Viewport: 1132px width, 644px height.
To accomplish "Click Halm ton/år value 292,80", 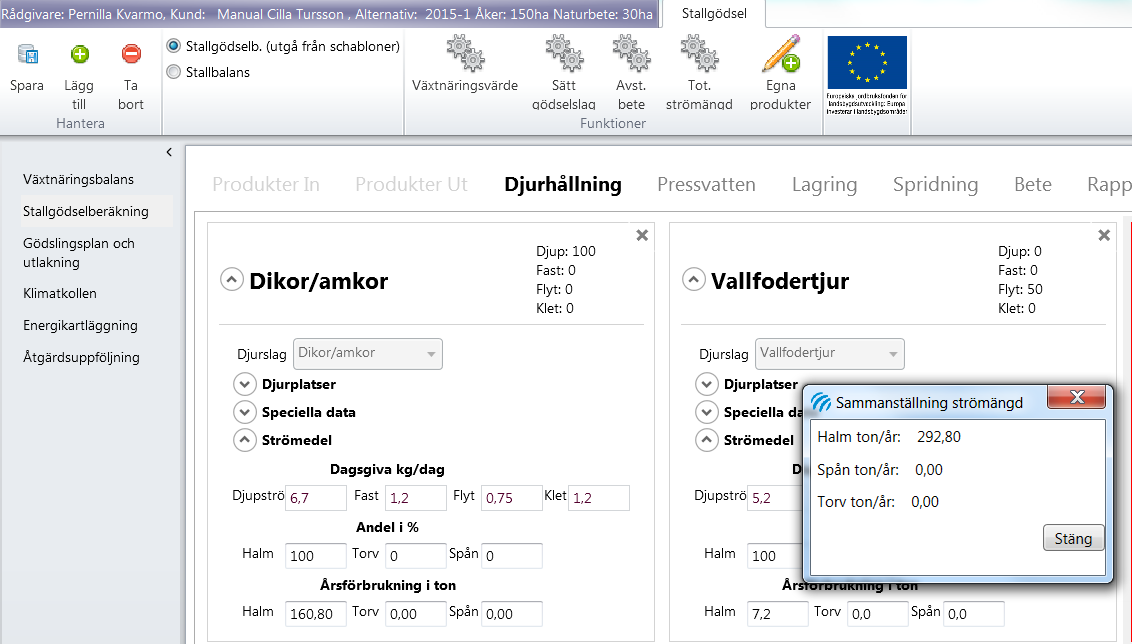I will tap(939, 437).
